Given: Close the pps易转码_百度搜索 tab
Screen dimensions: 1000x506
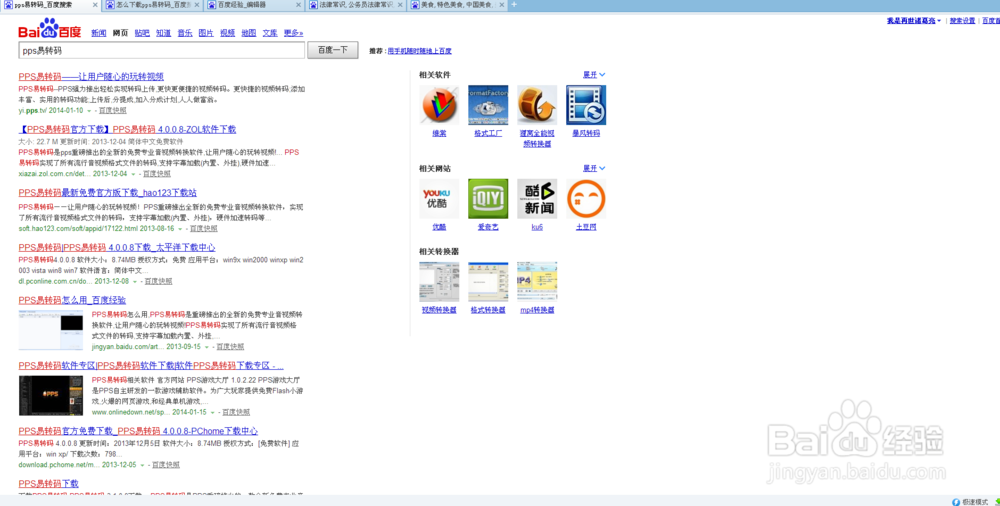Looking at the screenshot, I should pos(95,4).
